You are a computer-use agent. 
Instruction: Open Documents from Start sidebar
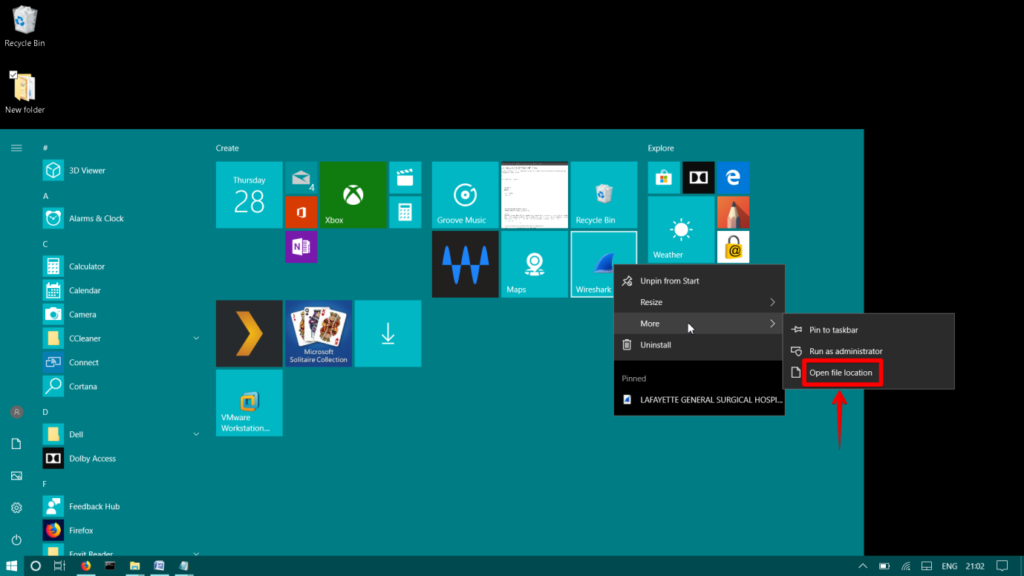16,443
